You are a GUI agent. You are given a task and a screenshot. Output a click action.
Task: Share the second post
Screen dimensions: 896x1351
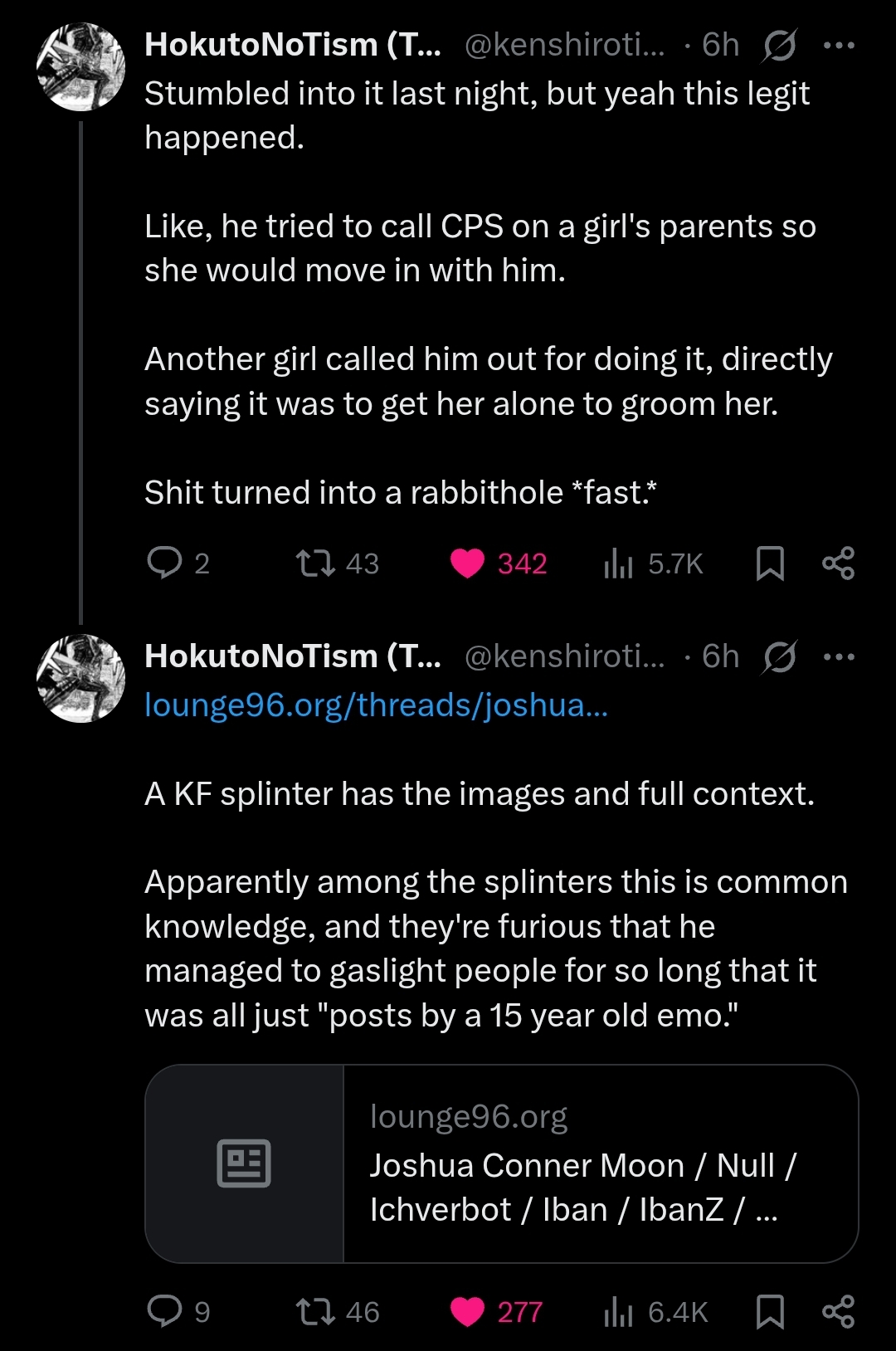point(838,1311)
